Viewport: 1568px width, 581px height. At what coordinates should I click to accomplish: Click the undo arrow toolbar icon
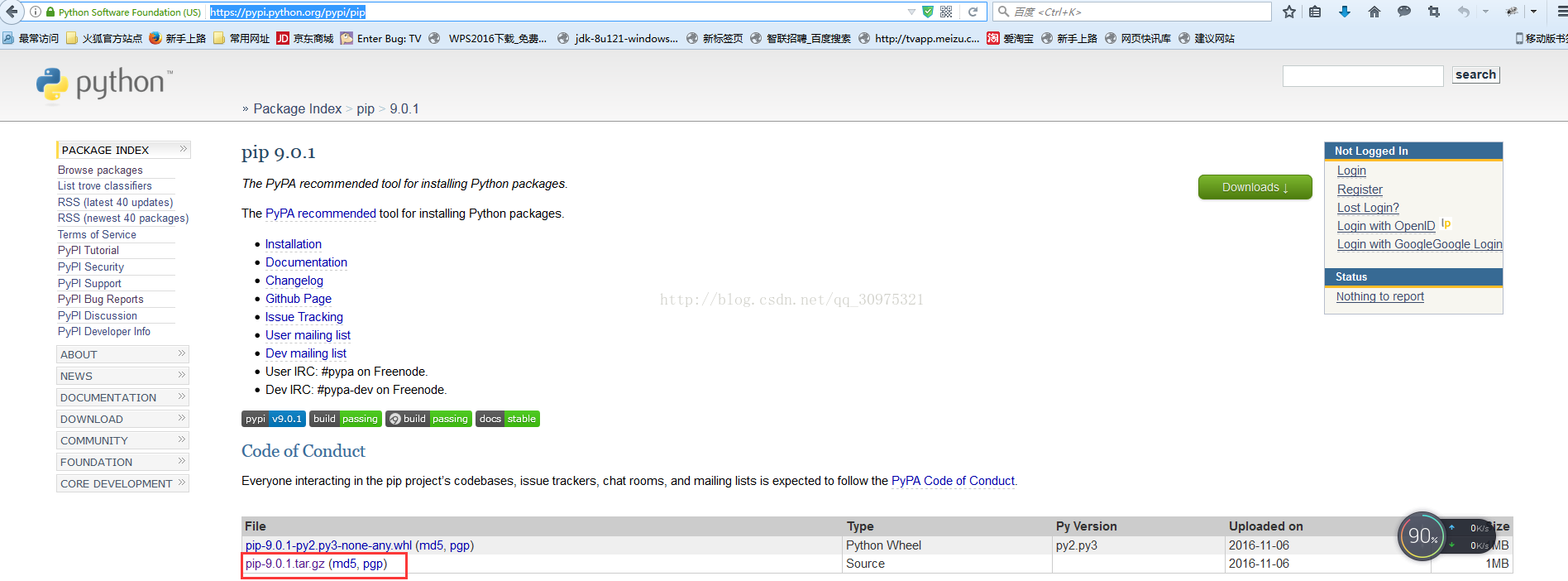click(x=1465, y=12)
